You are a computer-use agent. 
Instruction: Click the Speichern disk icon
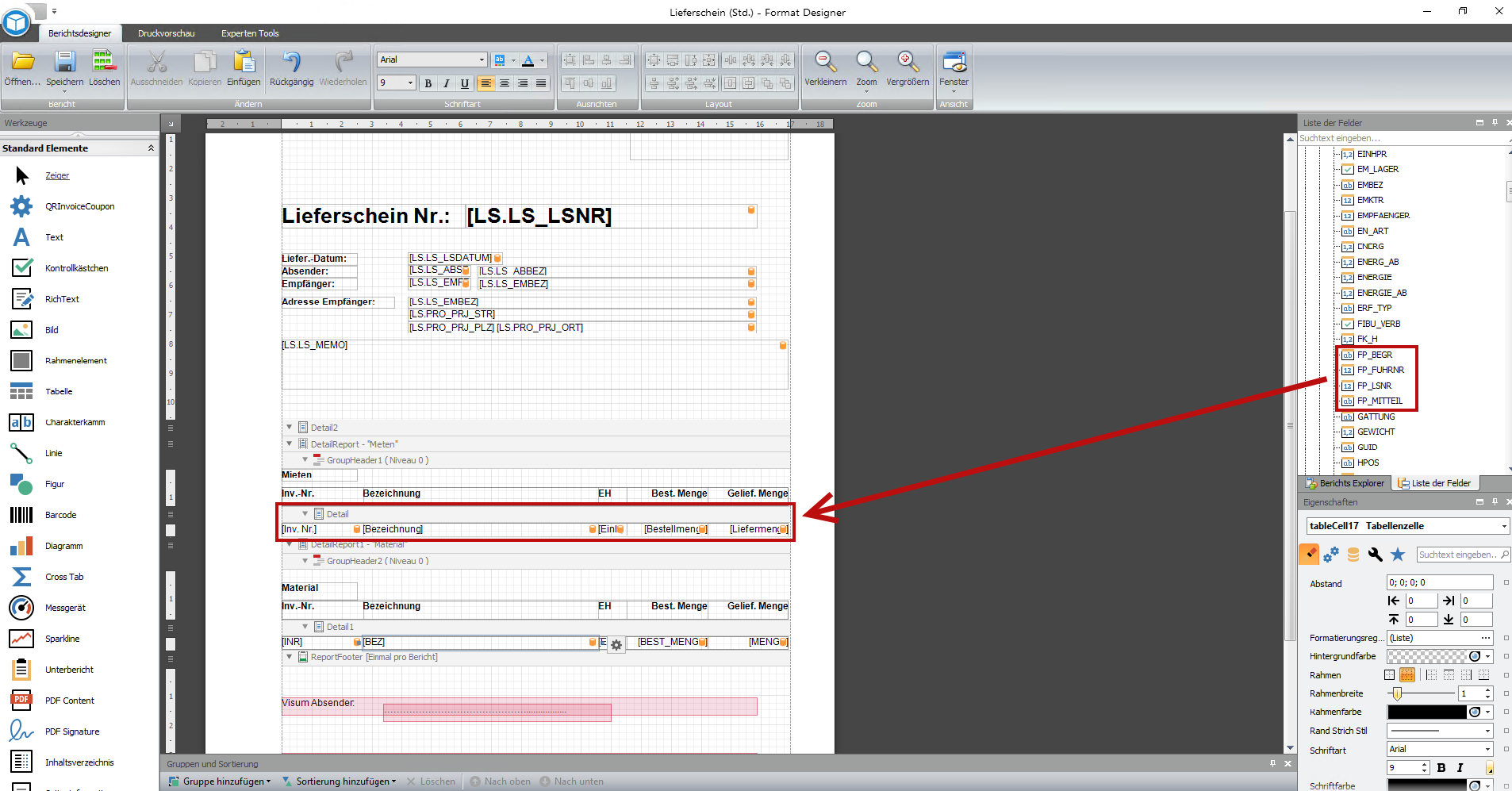(64, 63)
